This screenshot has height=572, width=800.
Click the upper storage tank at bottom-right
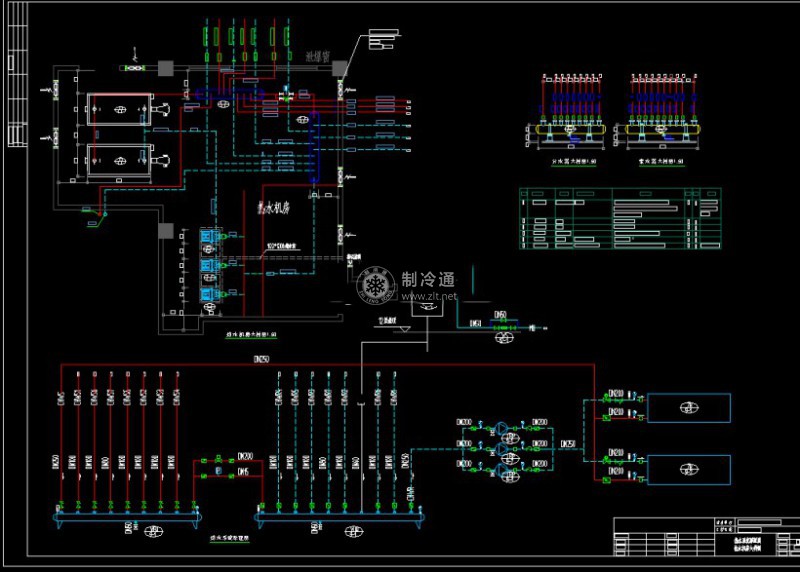tap(689, 408)
